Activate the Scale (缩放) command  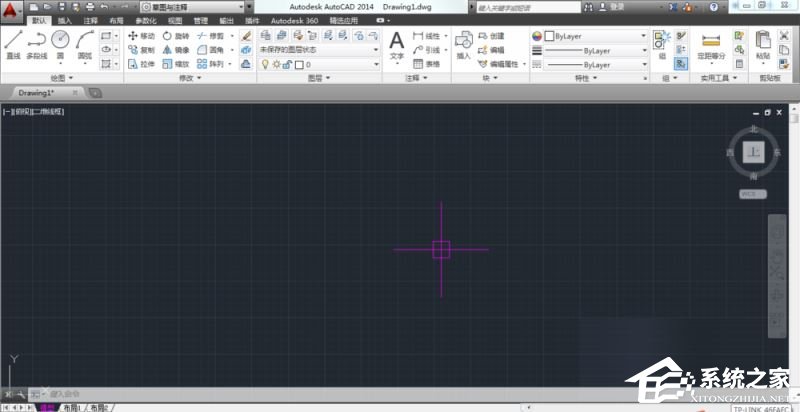tap(176, 64)
